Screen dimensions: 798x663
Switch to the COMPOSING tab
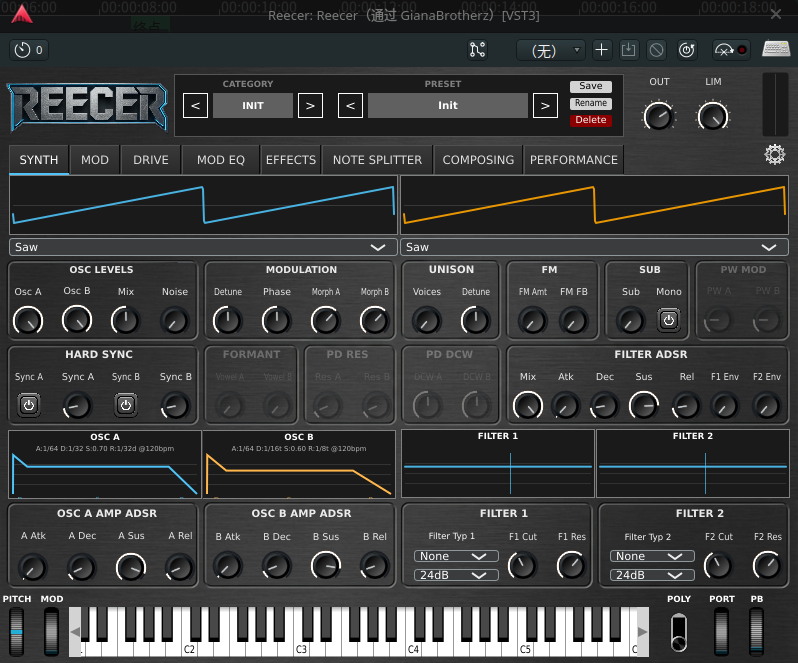(478, 160)
